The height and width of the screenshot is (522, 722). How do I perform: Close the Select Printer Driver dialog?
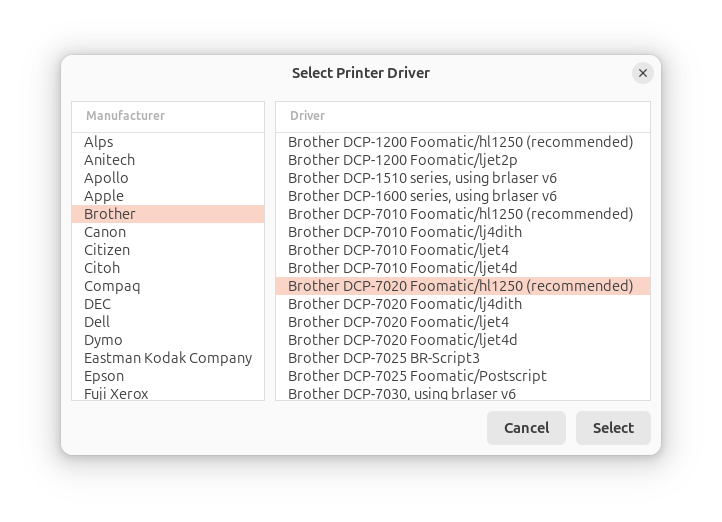coord(643,73)
